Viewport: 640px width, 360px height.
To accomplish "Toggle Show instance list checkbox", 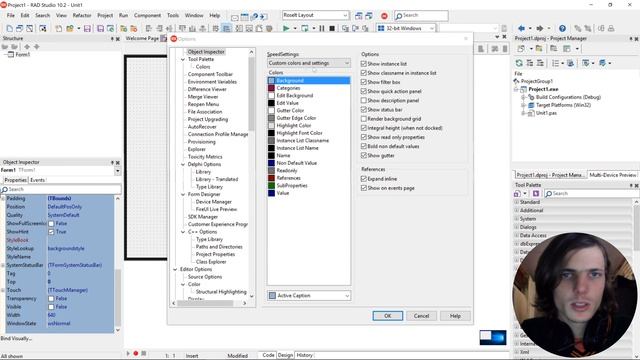I will point(364,64).
